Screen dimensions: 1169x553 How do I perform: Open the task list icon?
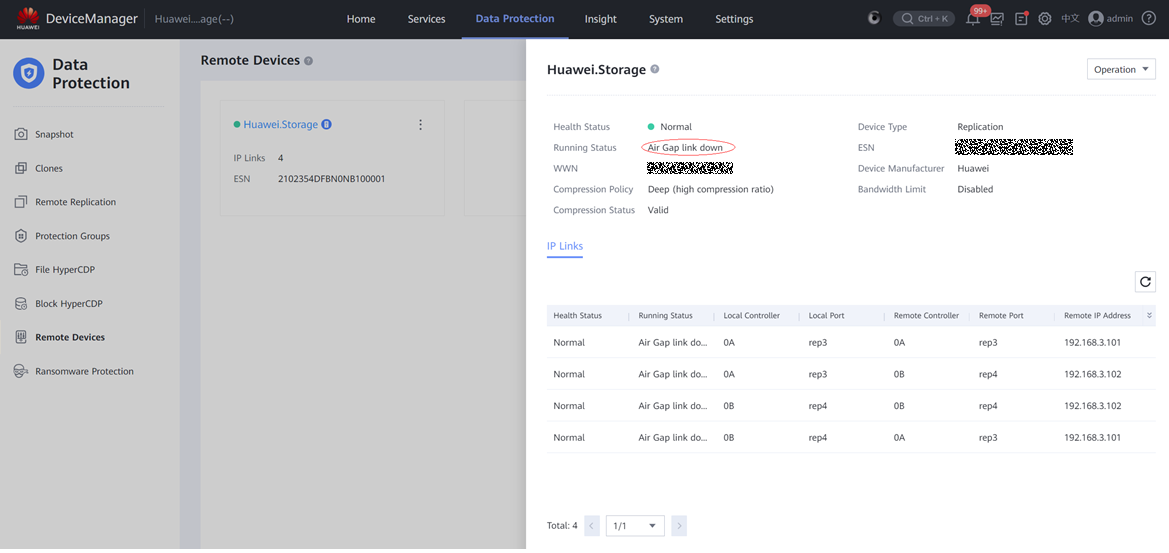pos(1021,19)
